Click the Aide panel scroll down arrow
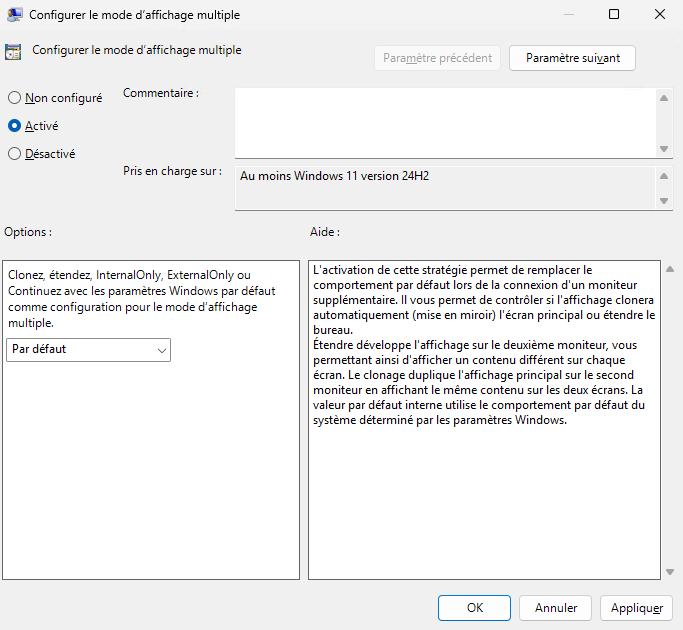Screen dimensions: 683x630 tap(669, 571)
